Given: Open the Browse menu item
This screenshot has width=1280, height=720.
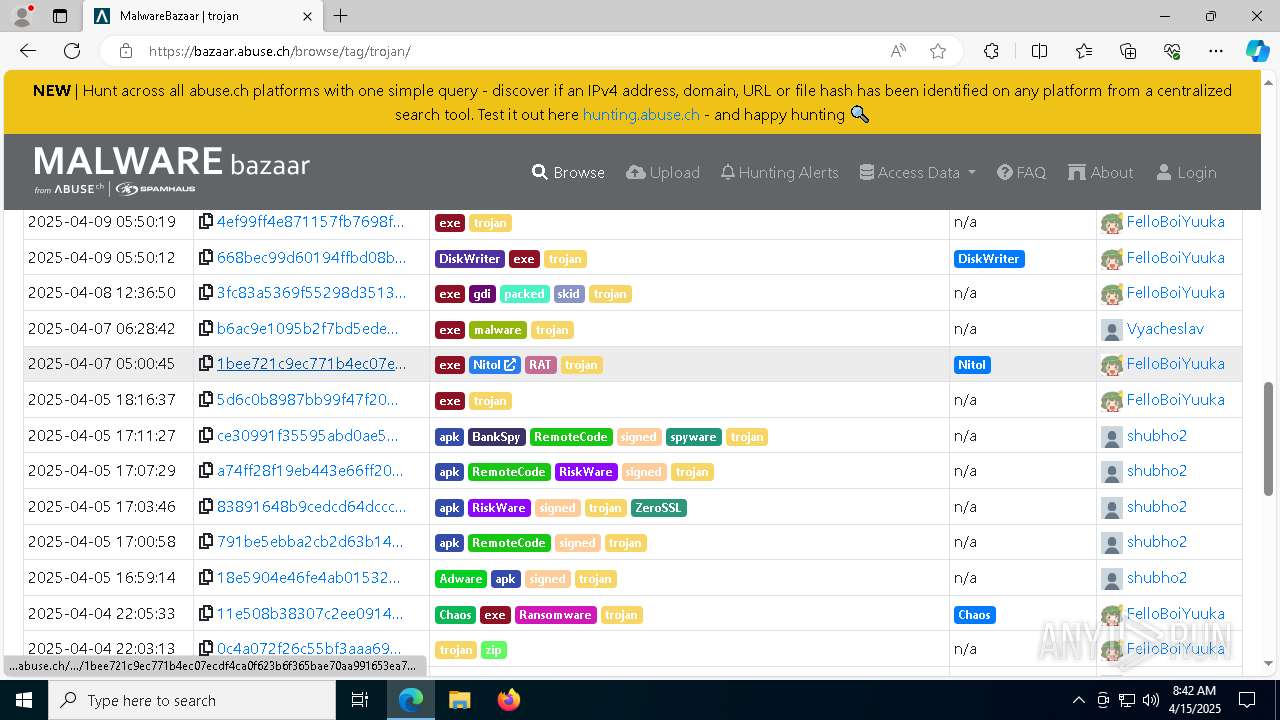Looking at the screenshot, I should point(568,172).
